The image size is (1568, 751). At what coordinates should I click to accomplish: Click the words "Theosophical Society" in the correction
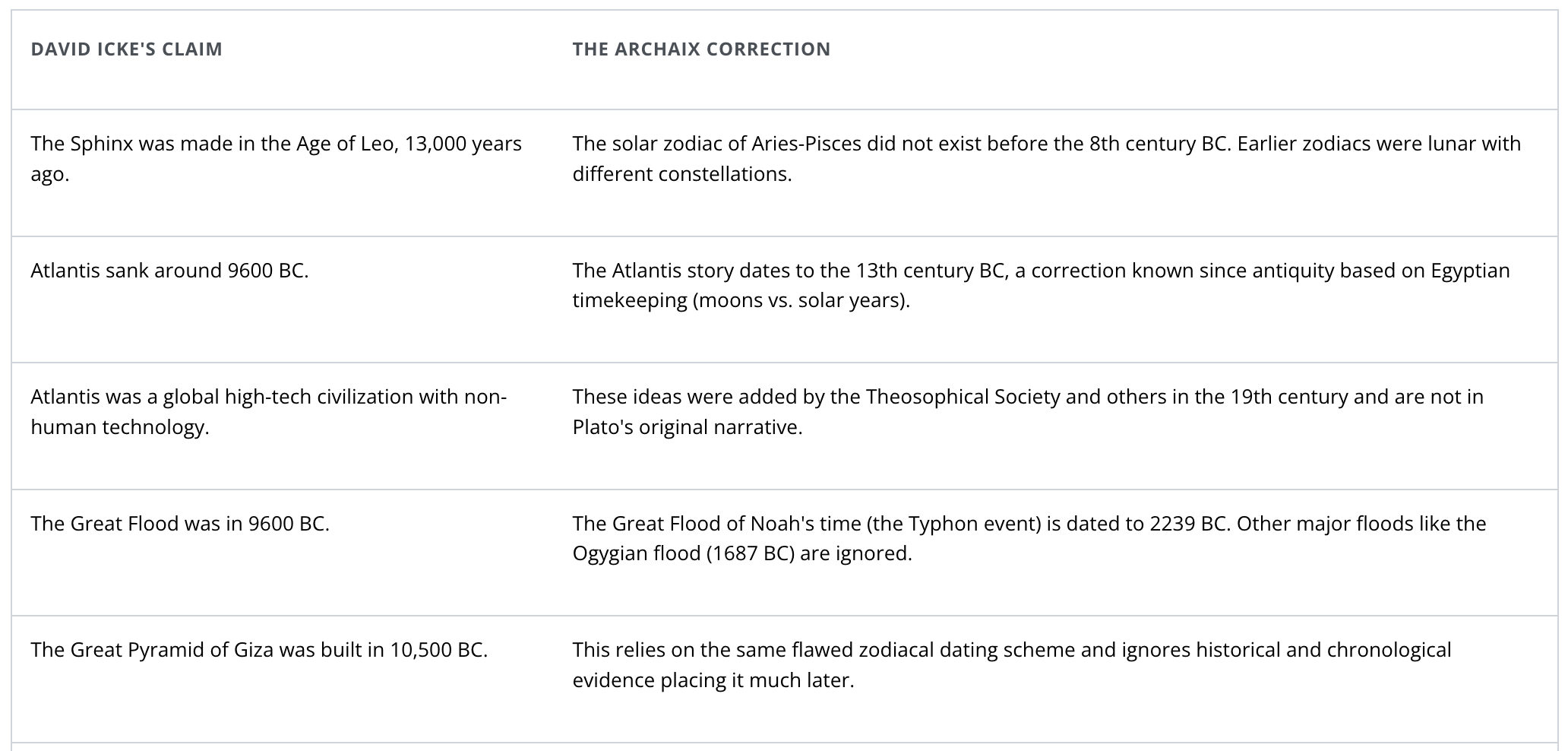(x=963, y=397)
